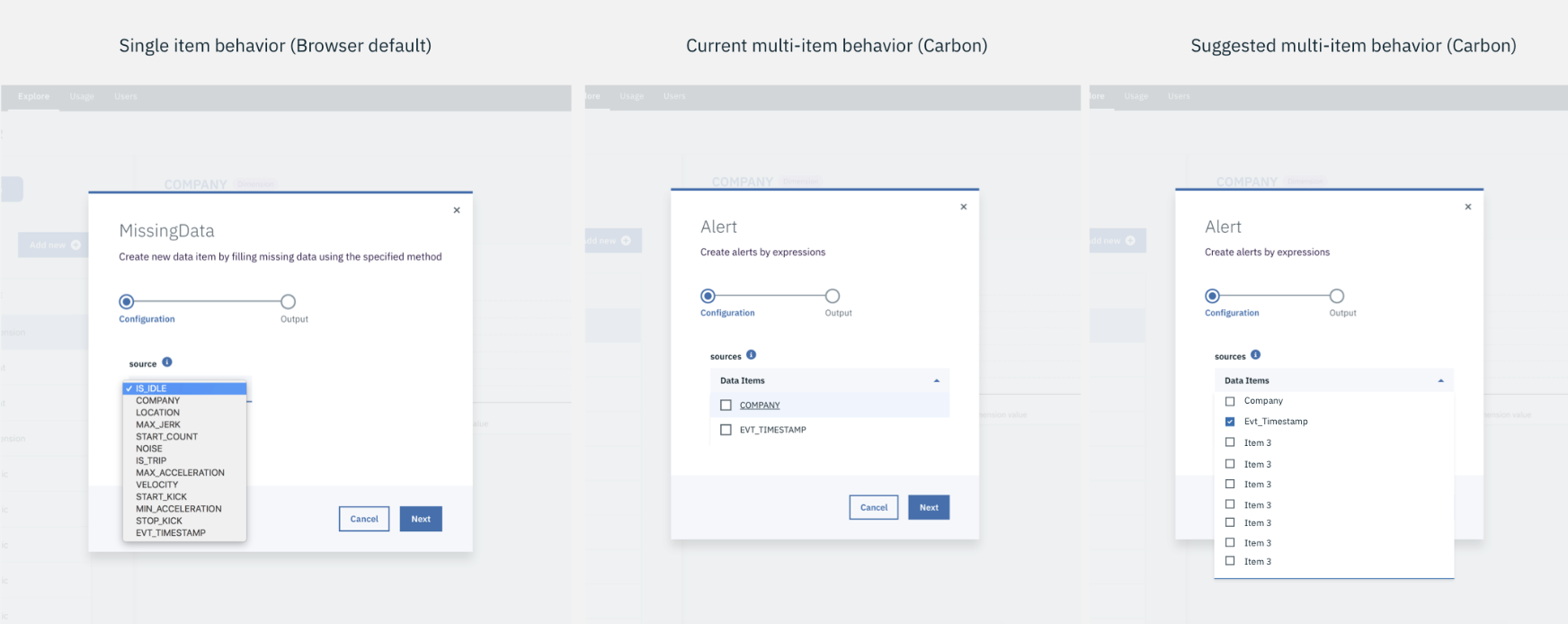Click the sources info icon in the Alert dialog
This screenshot has width=1568, height=624.
[x=752, y=355]
